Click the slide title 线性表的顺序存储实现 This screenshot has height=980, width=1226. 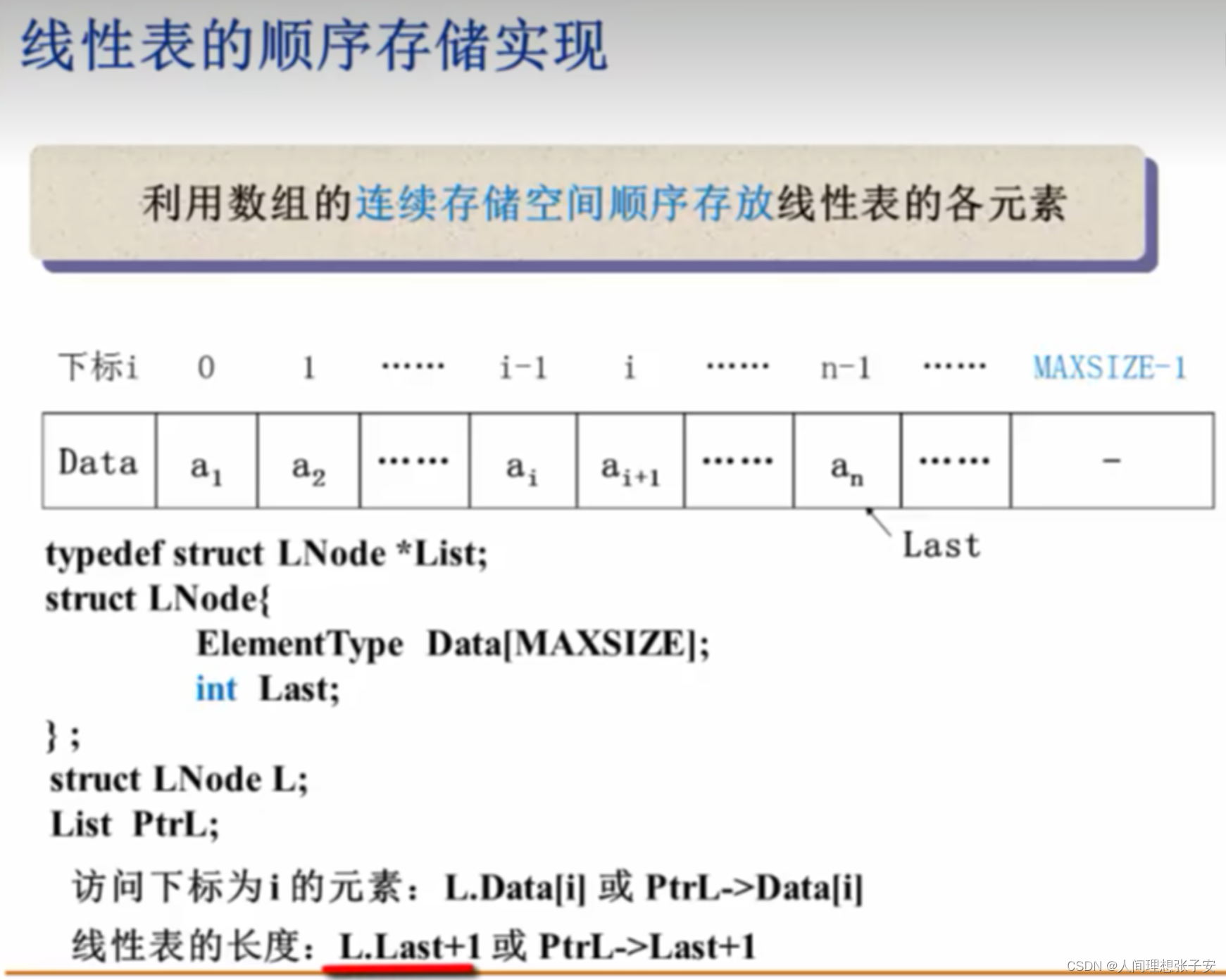[x=314, y=45]
